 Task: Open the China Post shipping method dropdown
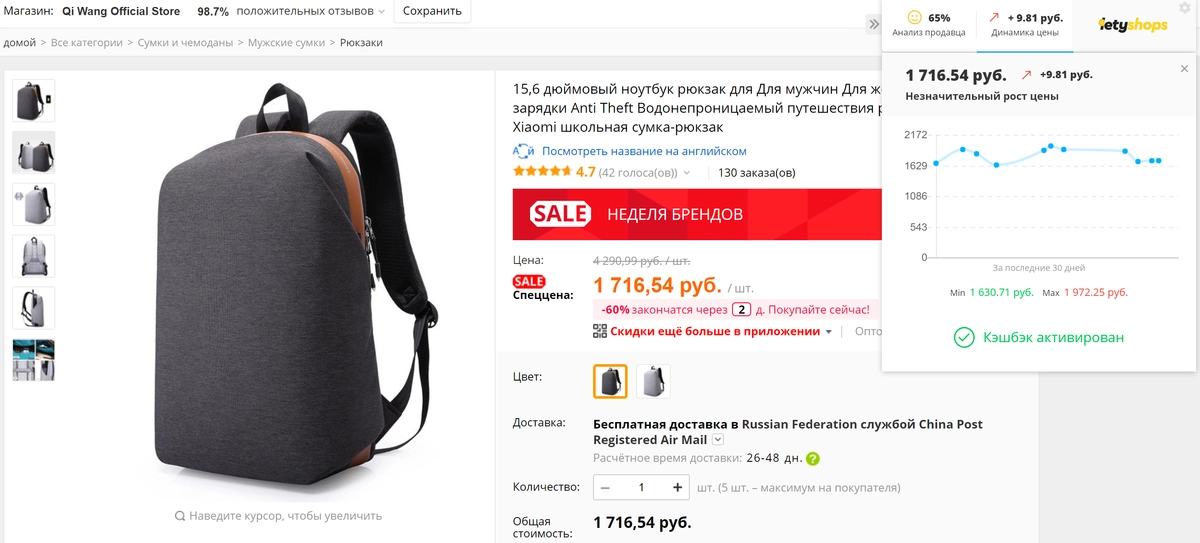(718, 440)
